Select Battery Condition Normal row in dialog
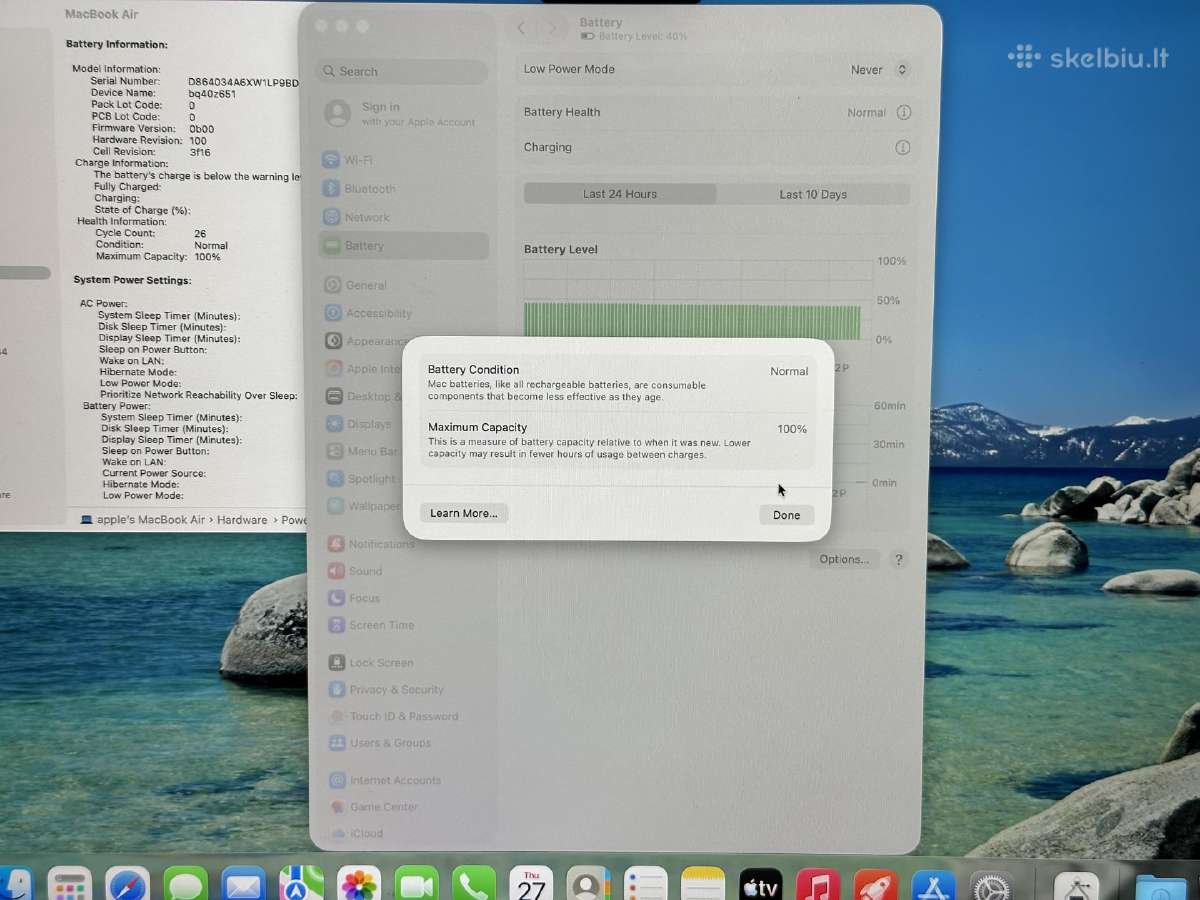 point(618,383)
